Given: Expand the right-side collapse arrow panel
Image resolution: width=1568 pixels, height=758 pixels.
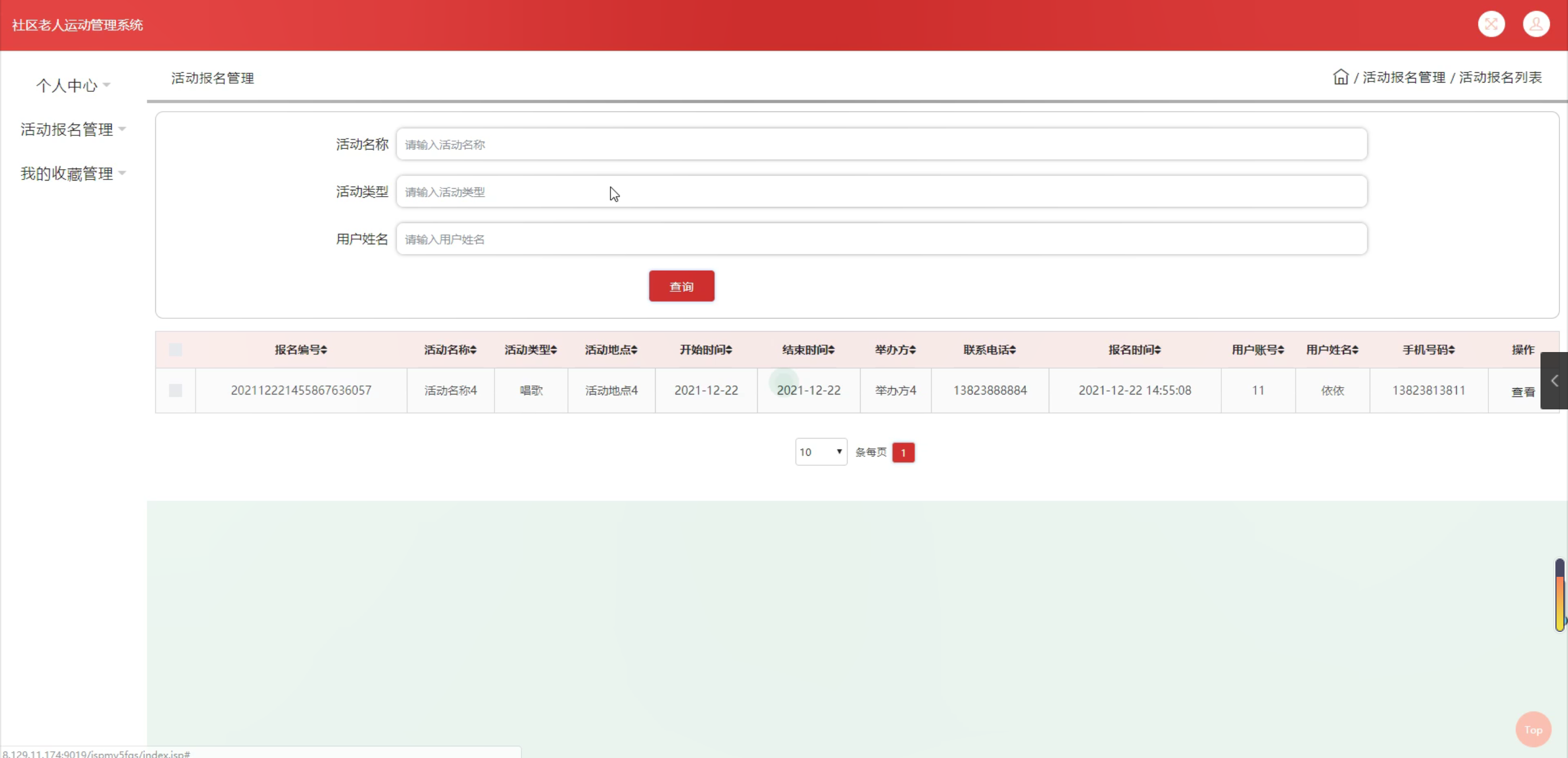Looking at the screenshot, I should pyautogui.click(x=1554, y=381).
